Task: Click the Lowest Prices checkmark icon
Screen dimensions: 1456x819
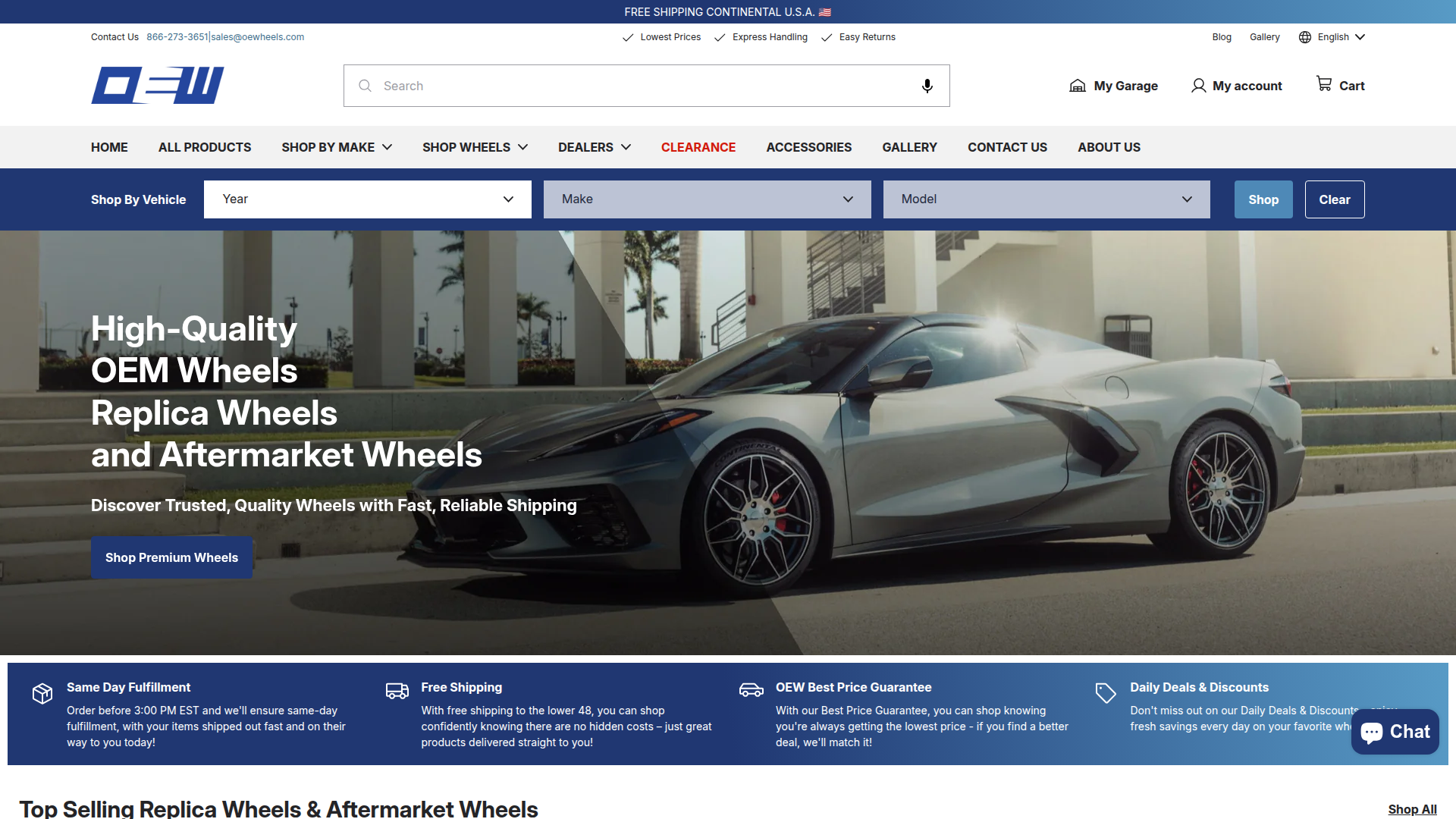Action: click(x=628, y=37)
